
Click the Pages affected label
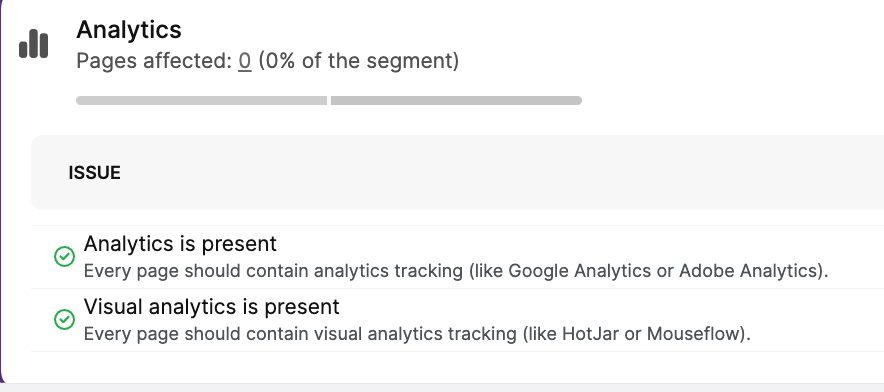(x=154, y=60)
